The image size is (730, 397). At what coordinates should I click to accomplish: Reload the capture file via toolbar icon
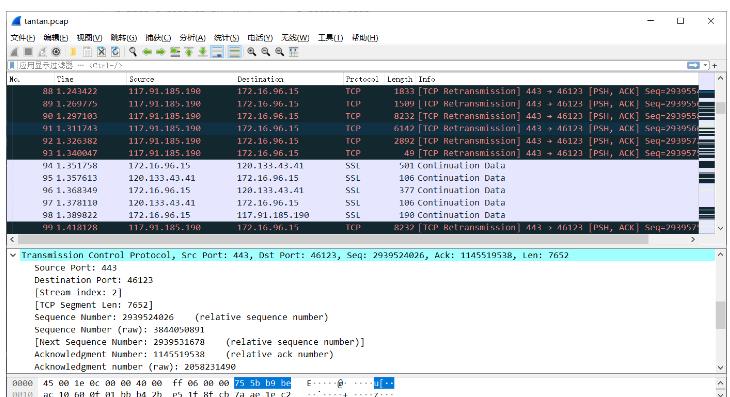[115, 52]
